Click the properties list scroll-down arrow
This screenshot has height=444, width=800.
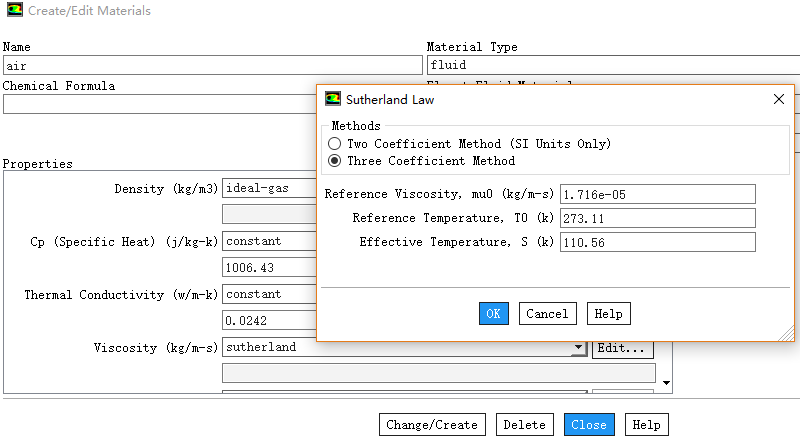(666, 382)
